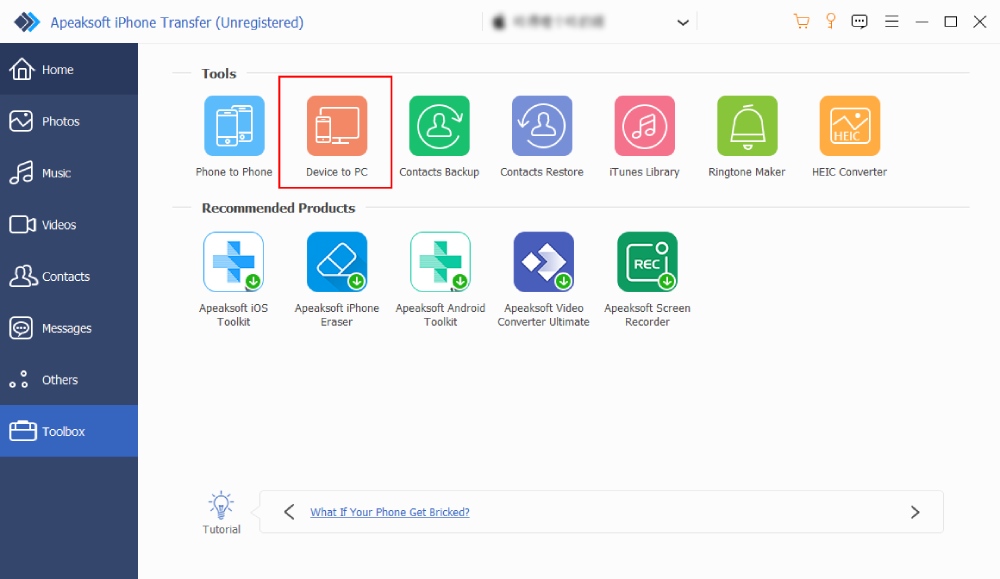Open the Music section
Image resolution: width=1000 pixels, height=579 pixels.
[69, 173]
